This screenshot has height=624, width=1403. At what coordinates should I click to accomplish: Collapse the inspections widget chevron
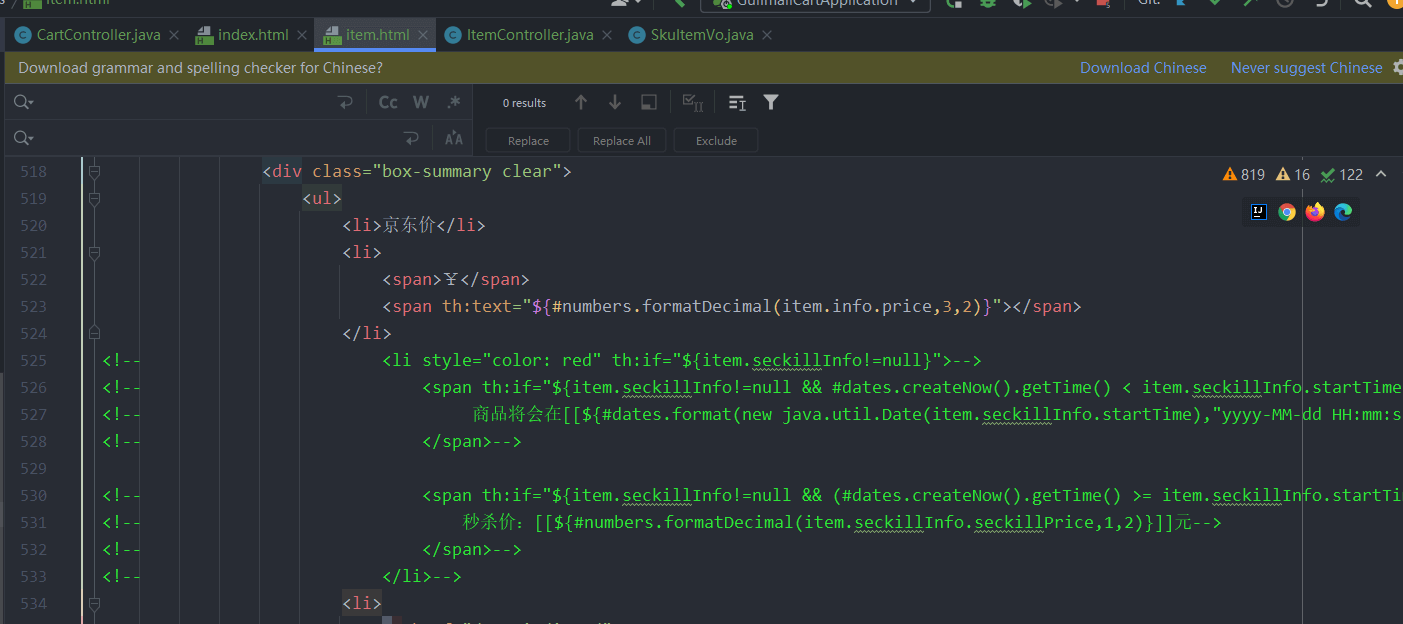(x=1381, y=174)
